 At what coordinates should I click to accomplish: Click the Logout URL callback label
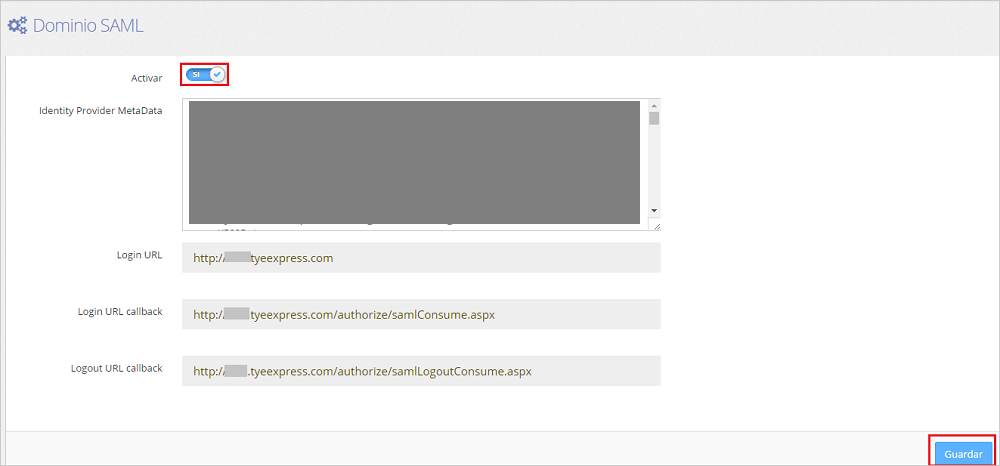[x=117, y=368]
